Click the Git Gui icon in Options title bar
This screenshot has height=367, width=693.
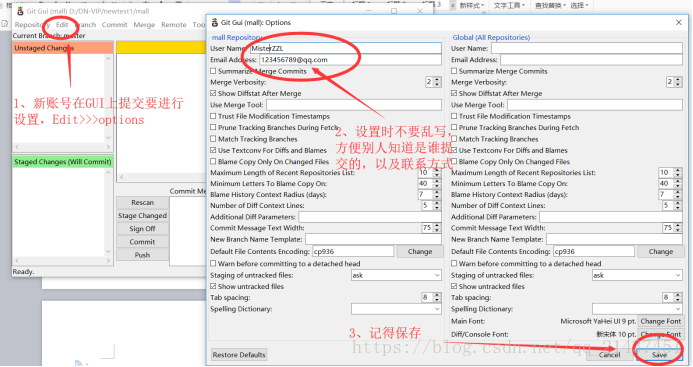[215, 22]
